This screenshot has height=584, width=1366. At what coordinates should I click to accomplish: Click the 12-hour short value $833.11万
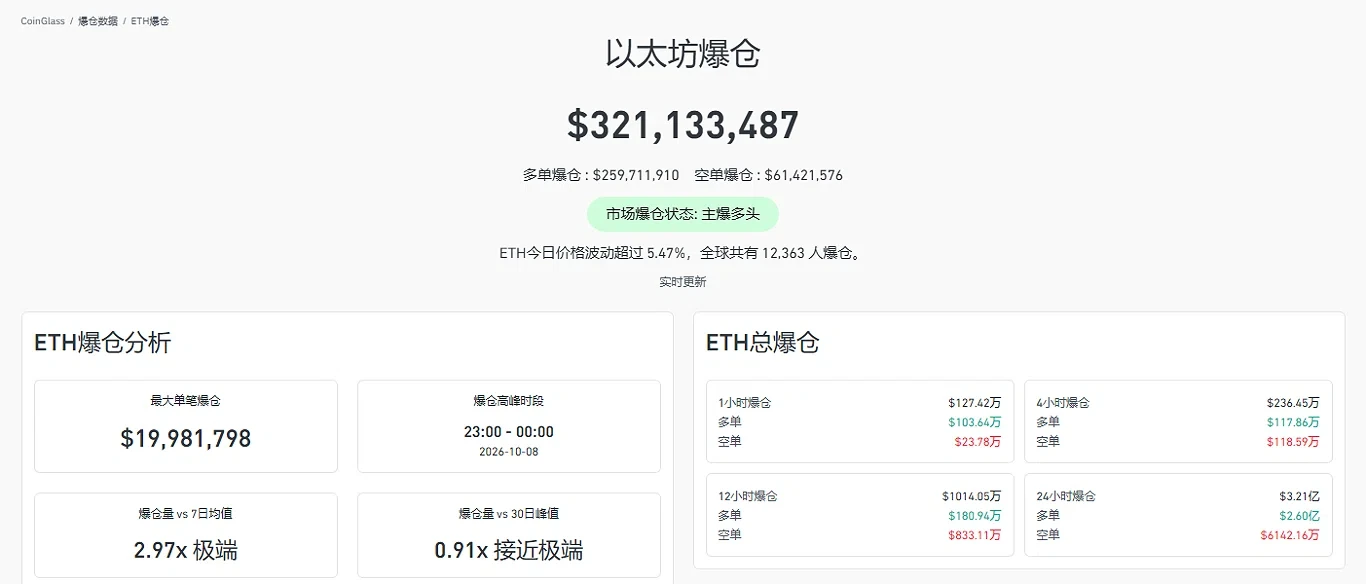click(x=975, y=535)
